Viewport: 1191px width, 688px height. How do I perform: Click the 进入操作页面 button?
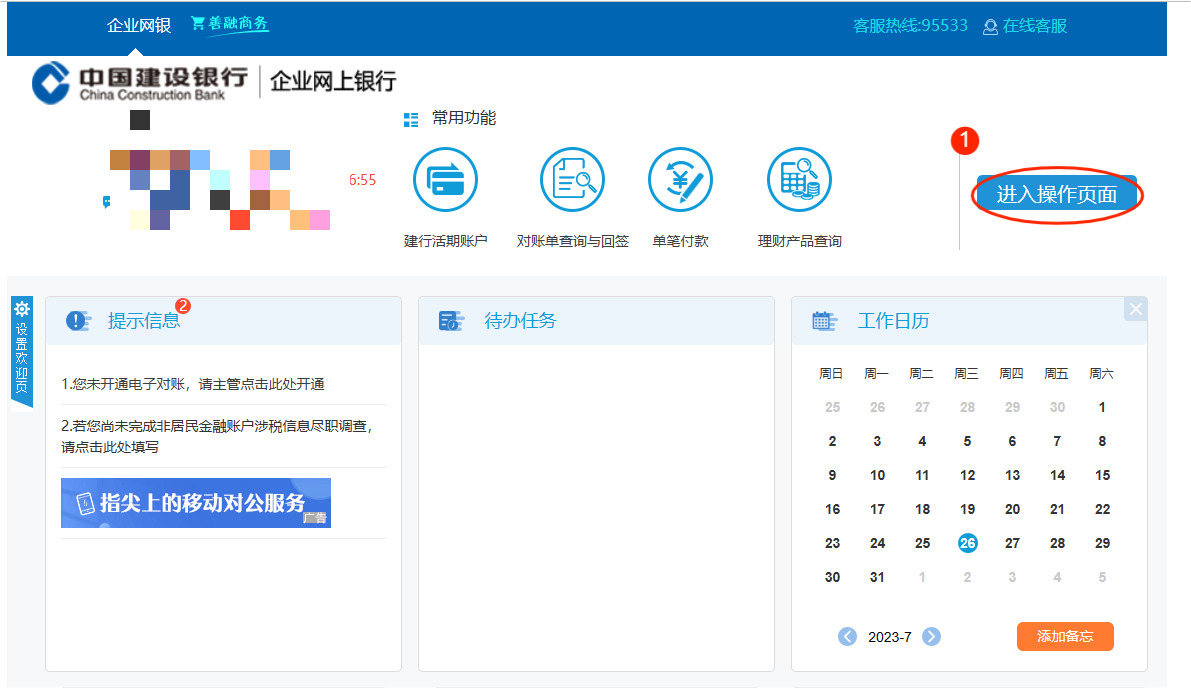(1057, 194)
